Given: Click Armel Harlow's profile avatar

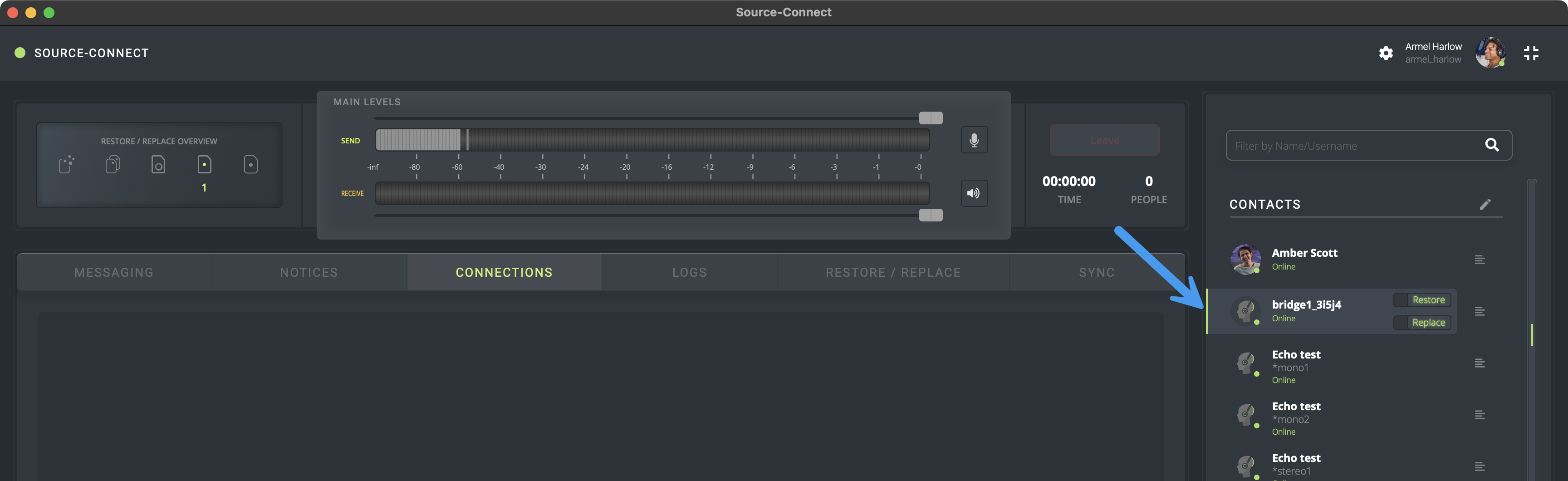Looking at the screenshot, I should 1490,53.
